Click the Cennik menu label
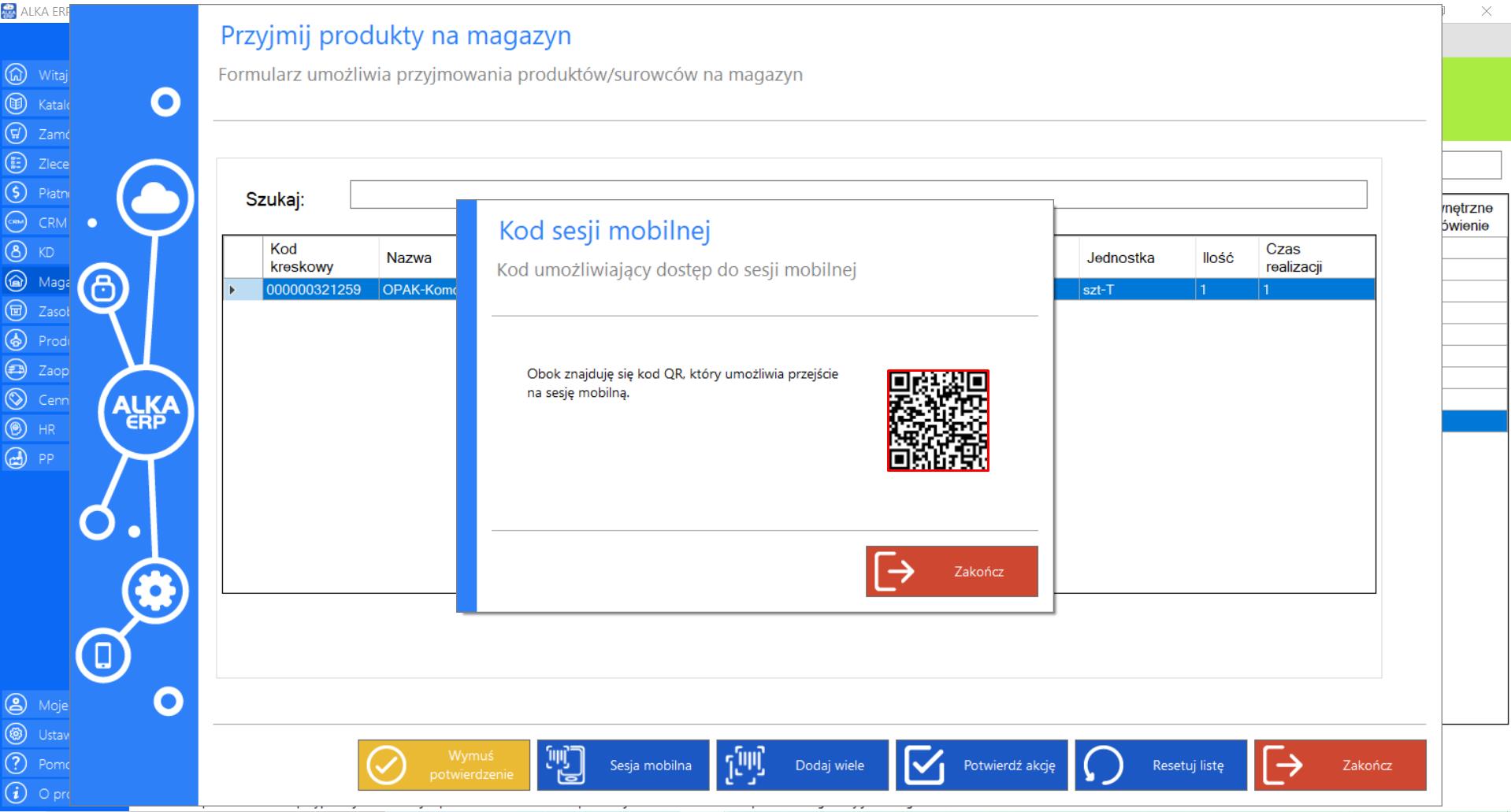The height and width of the screenshot is (812, 1511). pos(53,400)
